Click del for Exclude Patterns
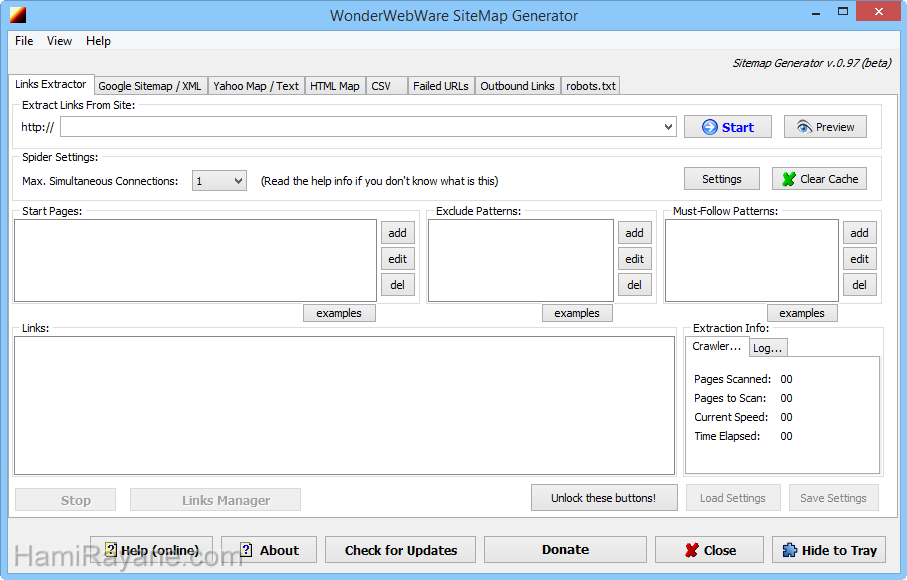The image size is (907, 580). click(635, 285)
